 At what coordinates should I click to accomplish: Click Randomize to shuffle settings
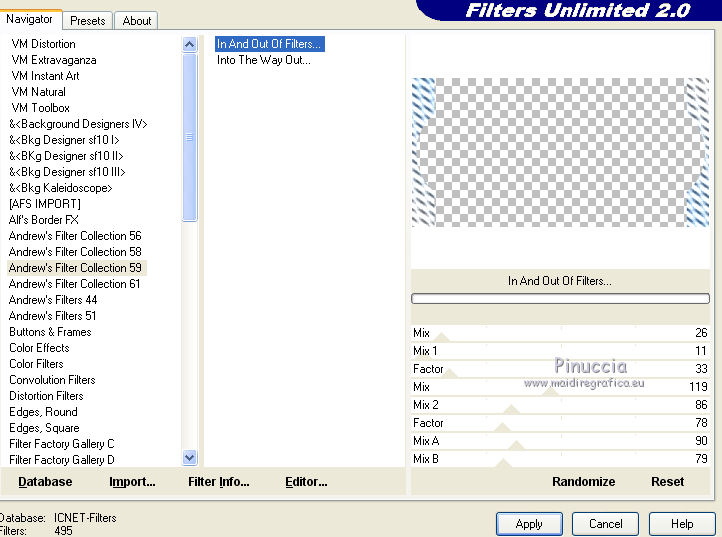[583, 482]
